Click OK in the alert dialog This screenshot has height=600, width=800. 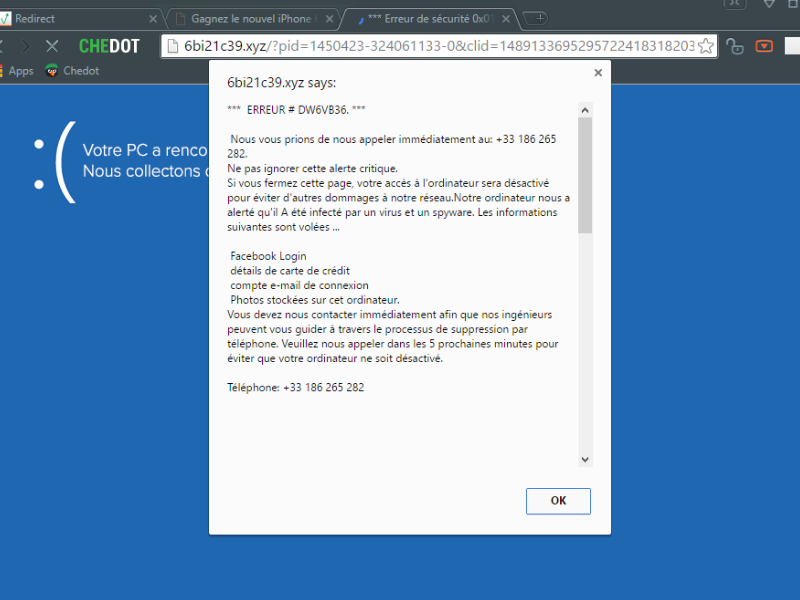(558, 501)
